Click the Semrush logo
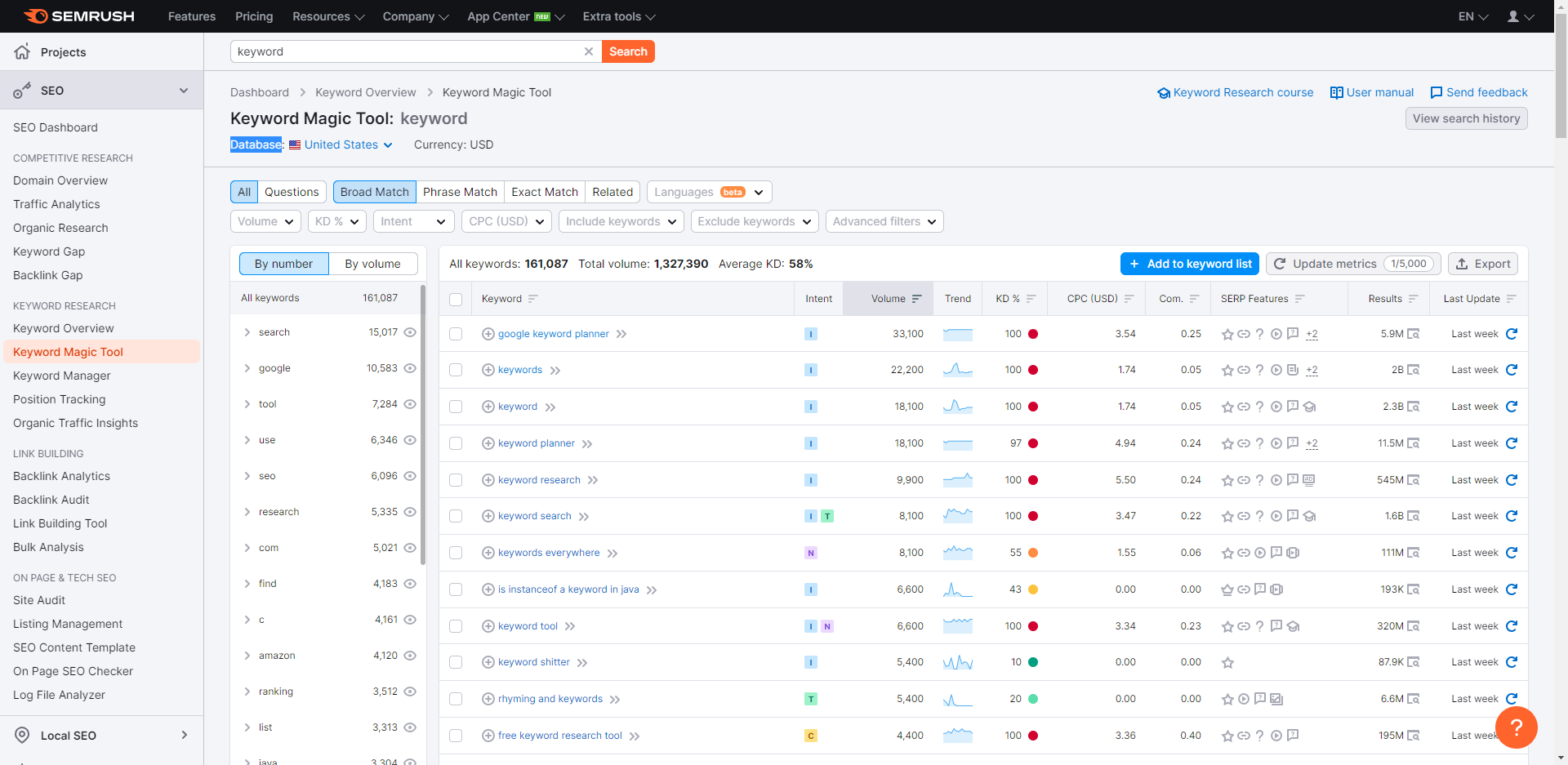This screenshot has height=765, width=1568. pyautogui.click(x=79, y=16)
